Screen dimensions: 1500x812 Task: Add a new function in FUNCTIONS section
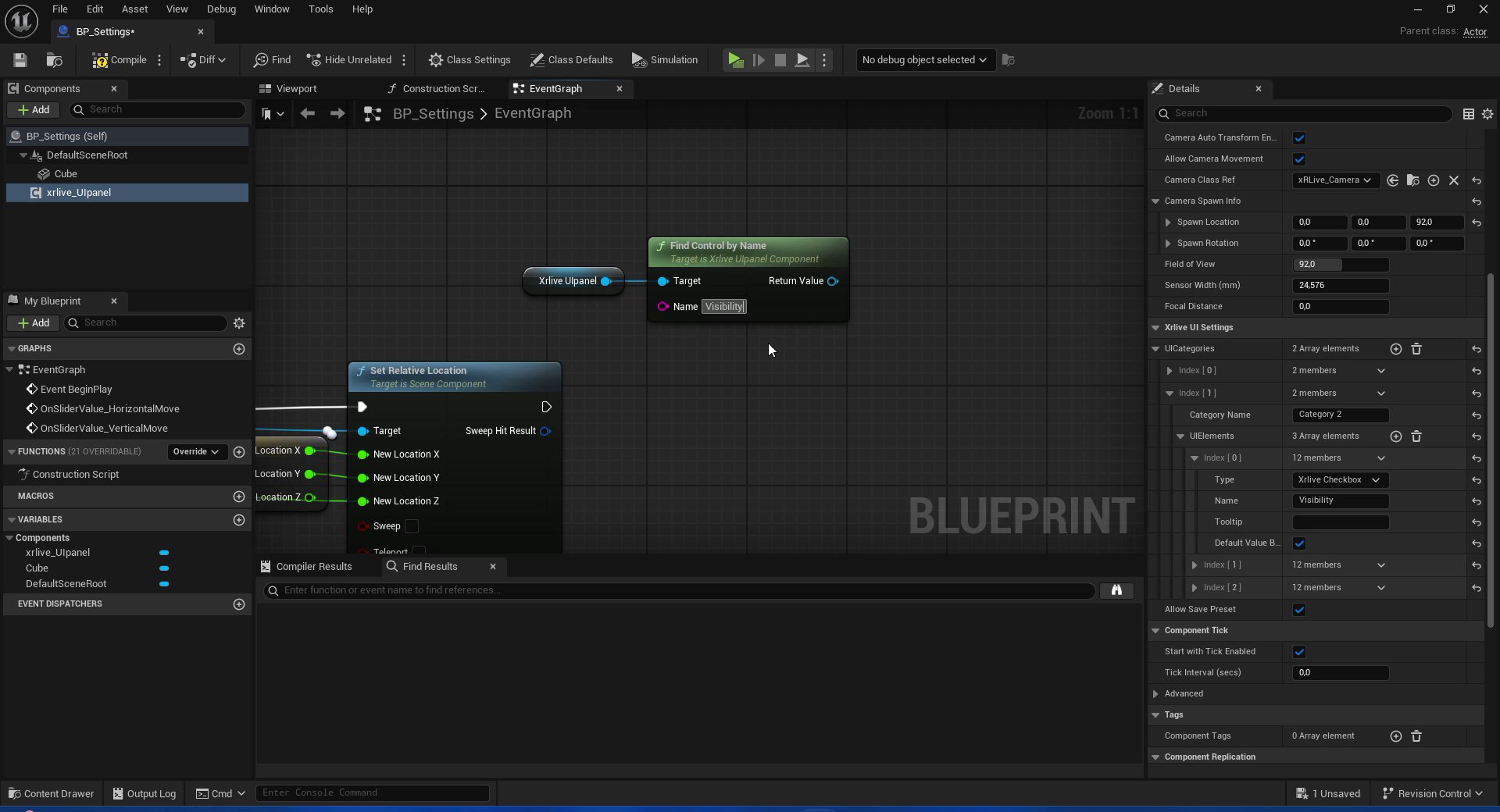(239, 452)
